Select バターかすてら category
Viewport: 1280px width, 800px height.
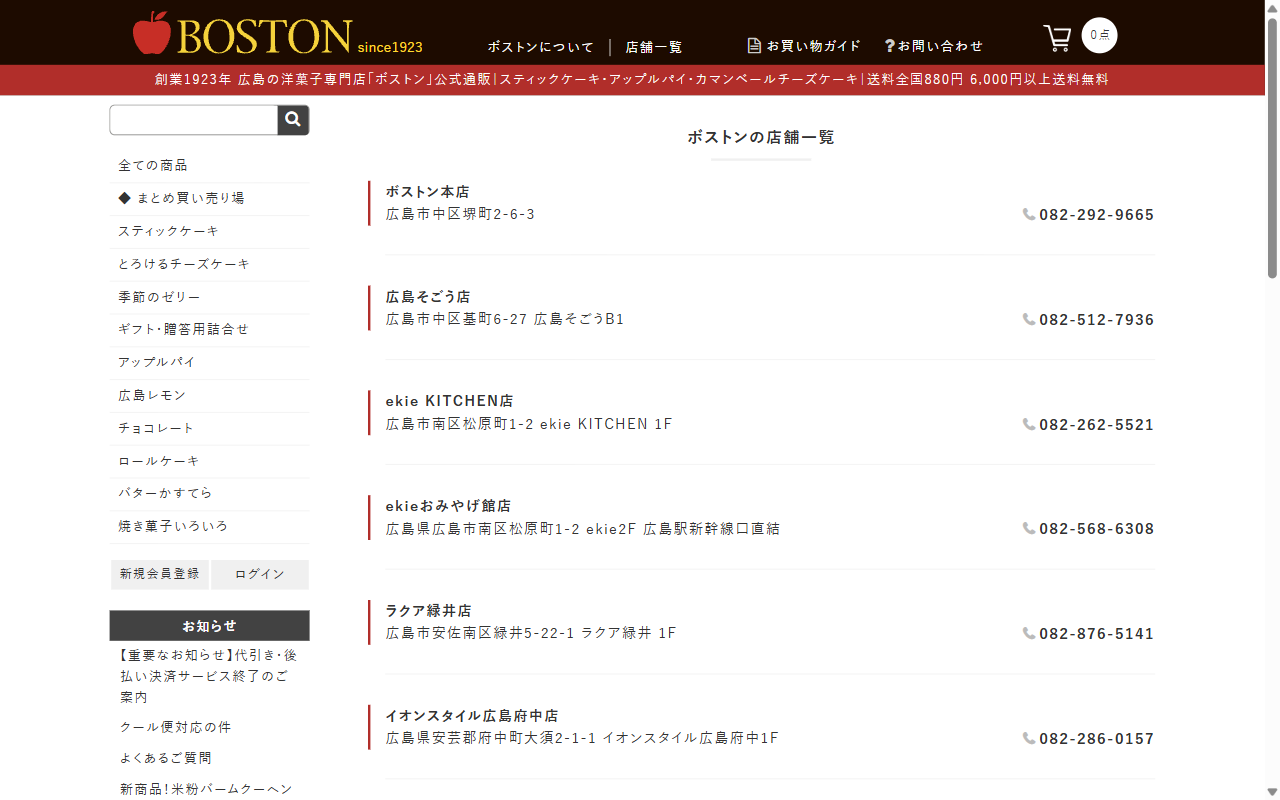[209, 493]
